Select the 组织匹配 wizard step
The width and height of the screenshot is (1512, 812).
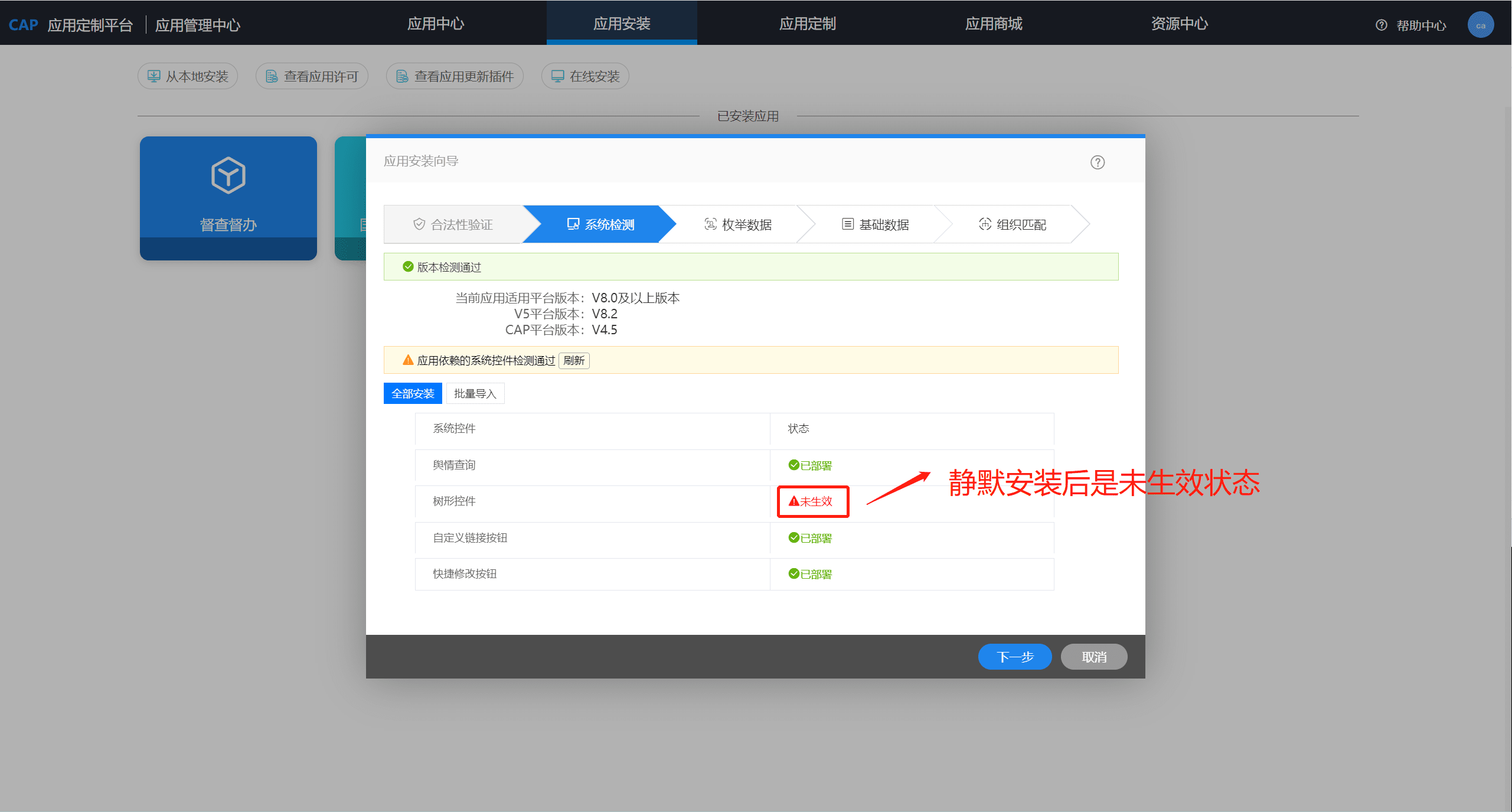tap(1012, 224)
